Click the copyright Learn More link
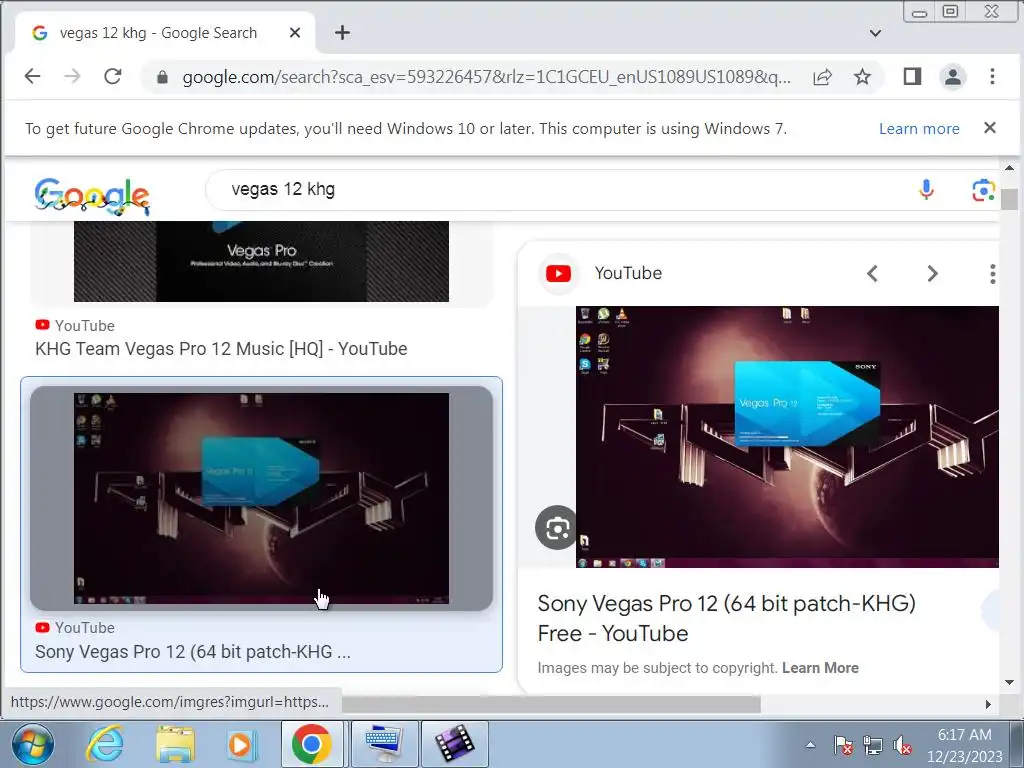 [x=820, y=668]
